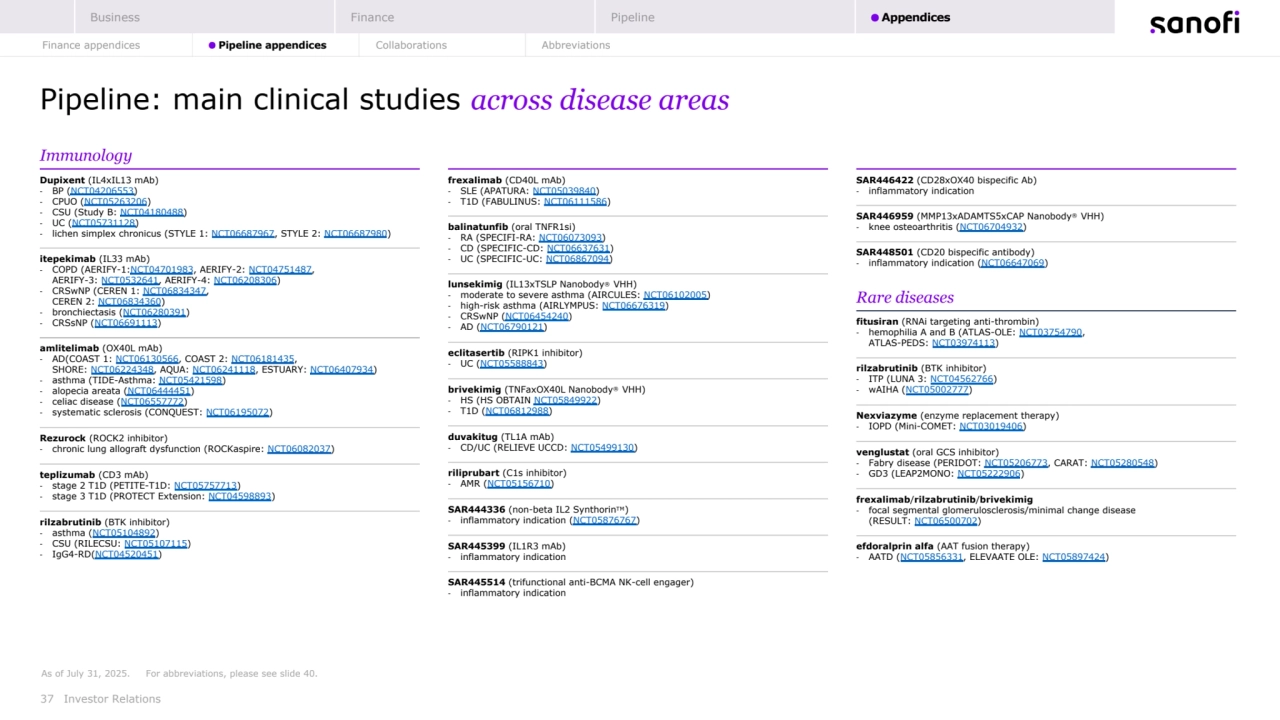Open PETITE-T1D link NCT05757713
The image size is (1280, 720).
[x=206, y=485]
